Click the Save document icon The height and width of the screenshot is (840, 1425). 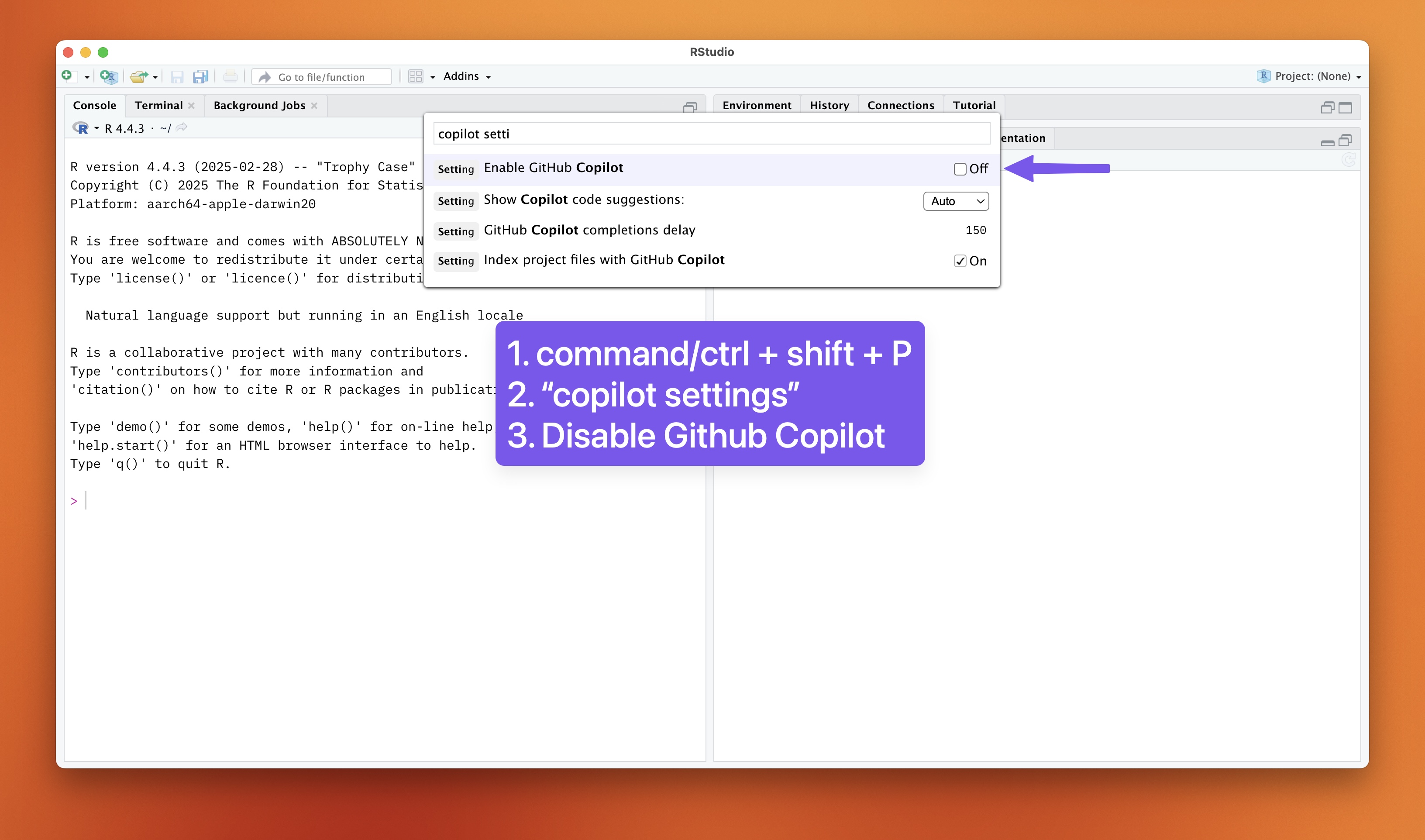(x=177, y=76)
